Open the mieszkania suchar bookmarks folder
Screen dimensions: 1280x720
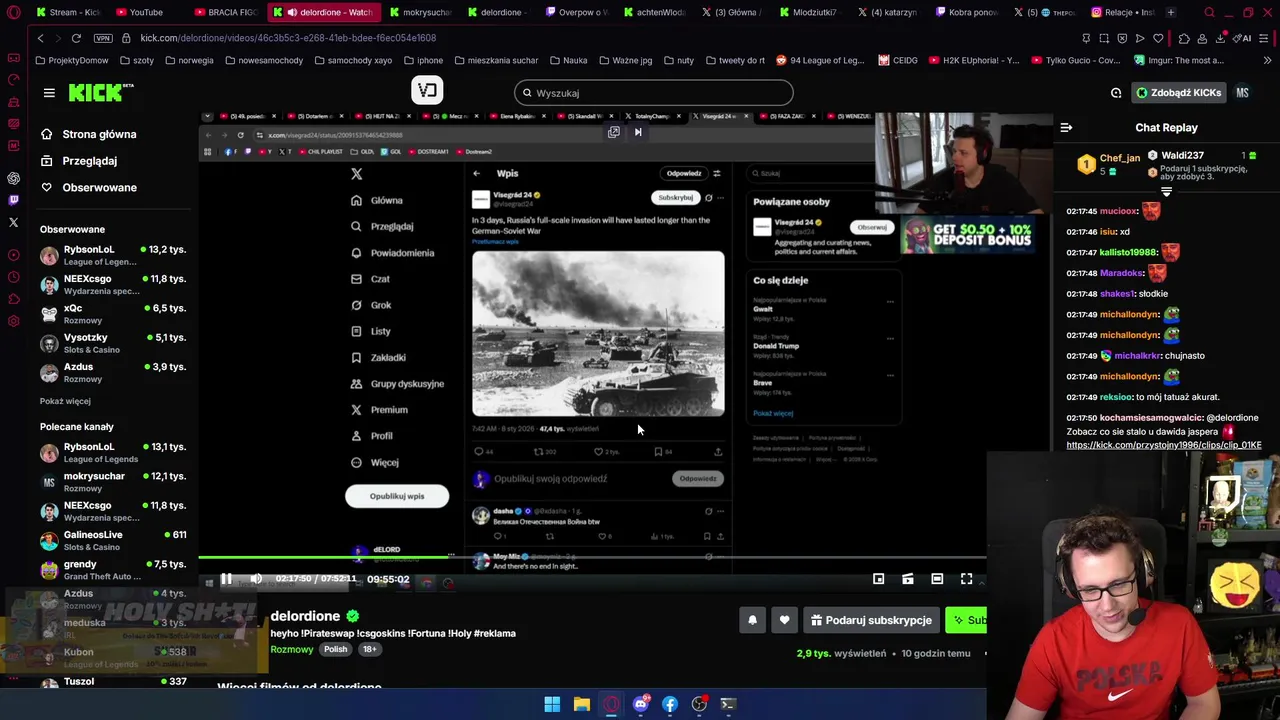(495, 60)
